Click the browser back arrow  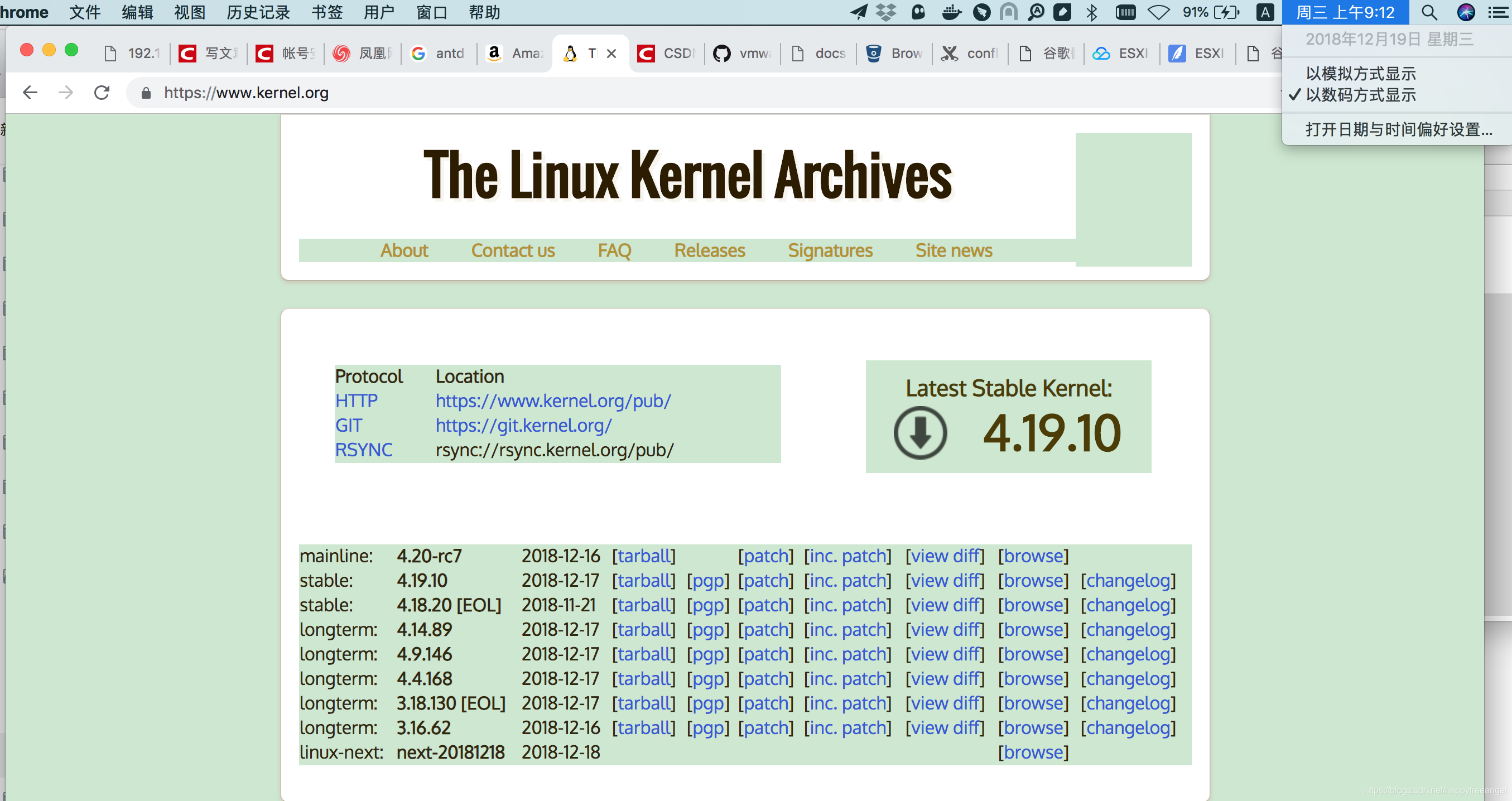coord(30,93)
